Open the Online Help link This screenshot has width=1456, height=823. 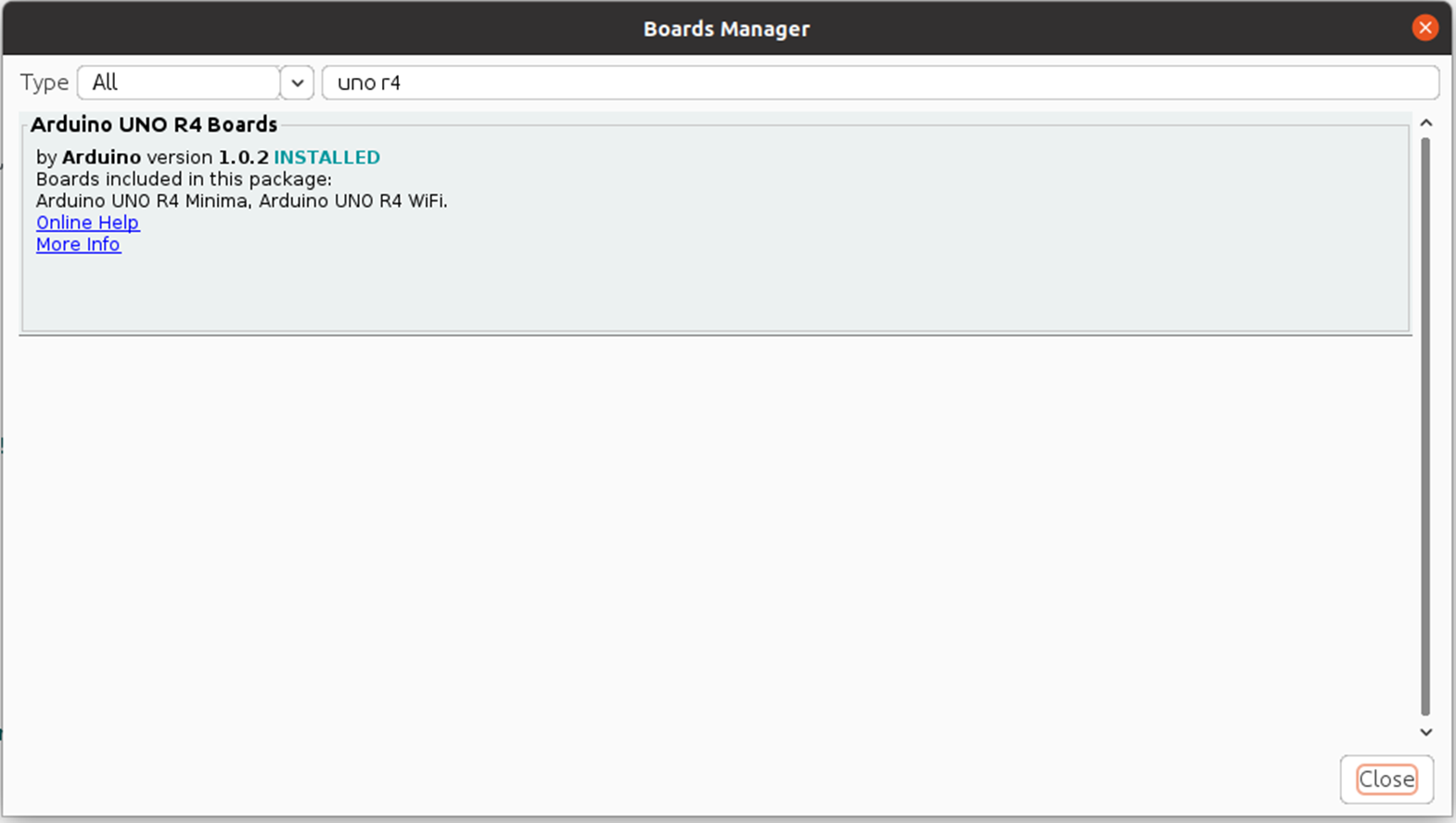pos(88,223)
